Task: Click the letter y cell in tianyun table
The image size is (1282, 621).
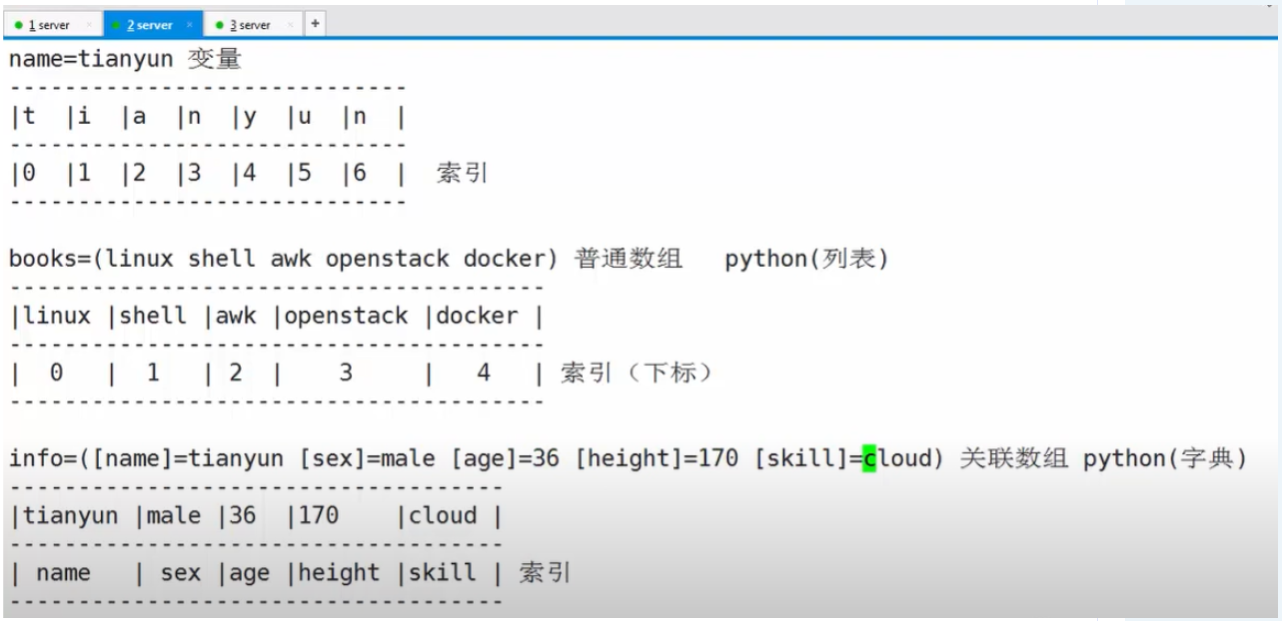Action: [249, 117]
